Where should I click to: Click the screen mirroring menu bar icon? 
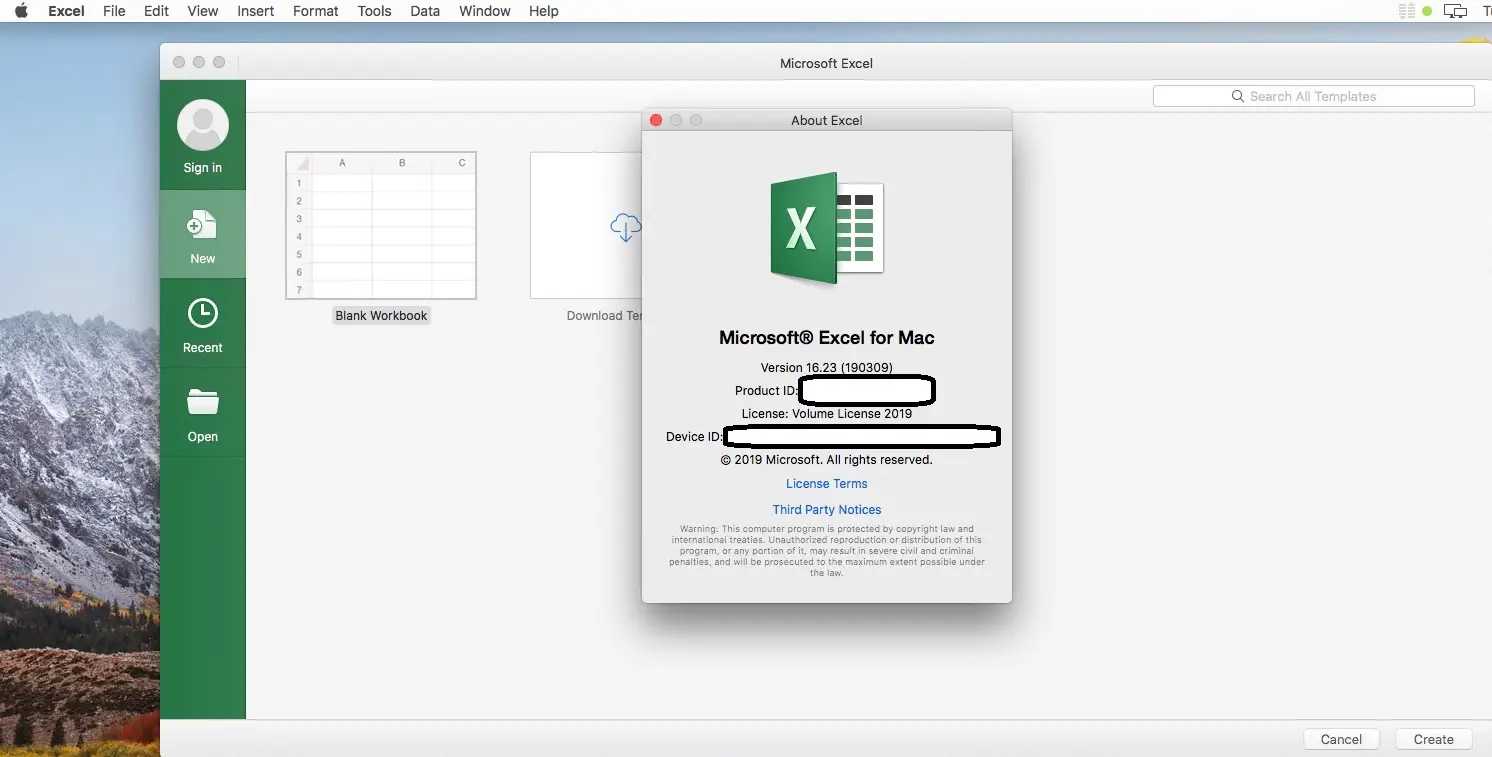coord(1455,11)
